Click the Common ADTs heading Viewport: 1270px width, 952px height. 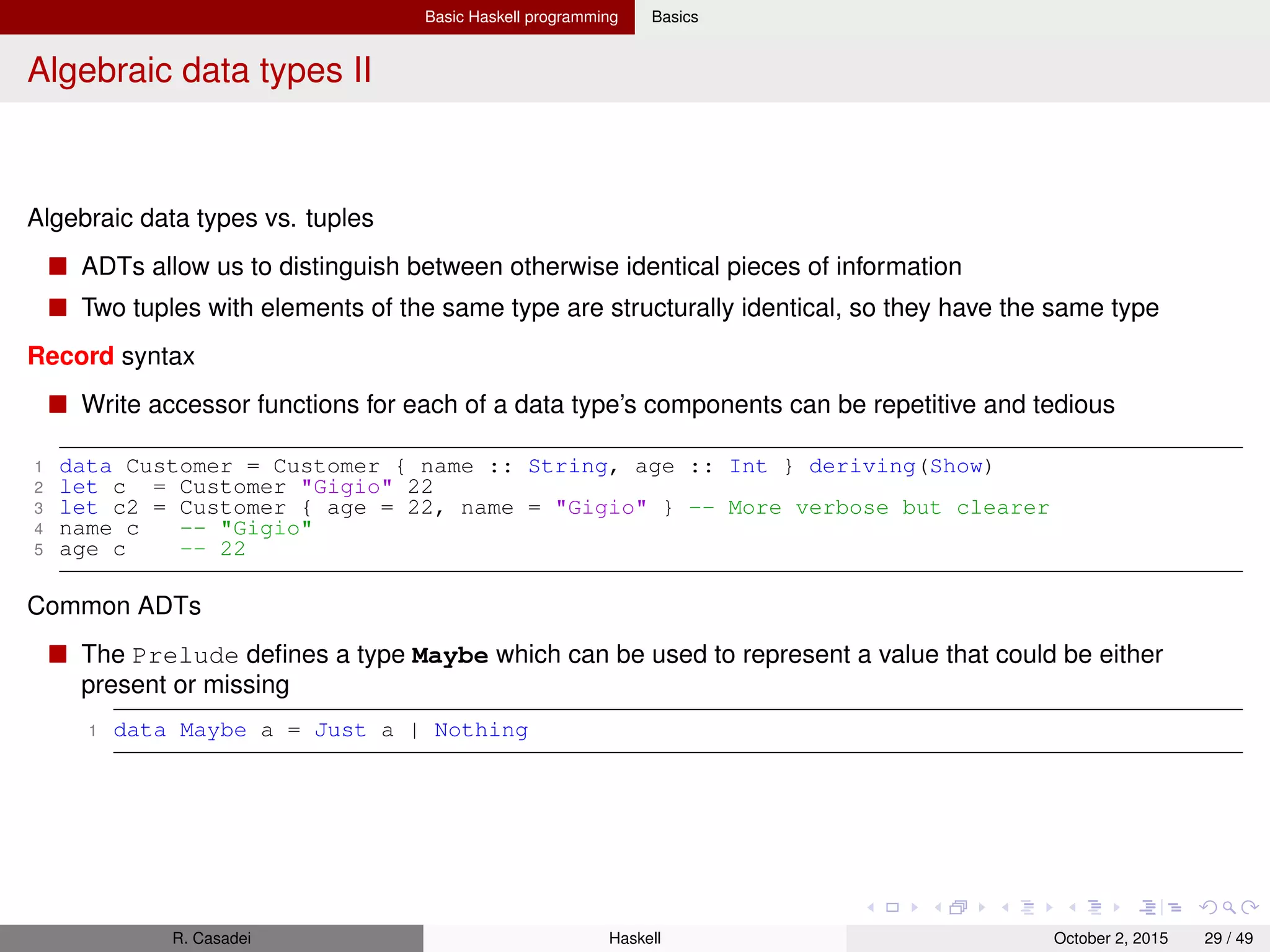[x=114, y=606]
